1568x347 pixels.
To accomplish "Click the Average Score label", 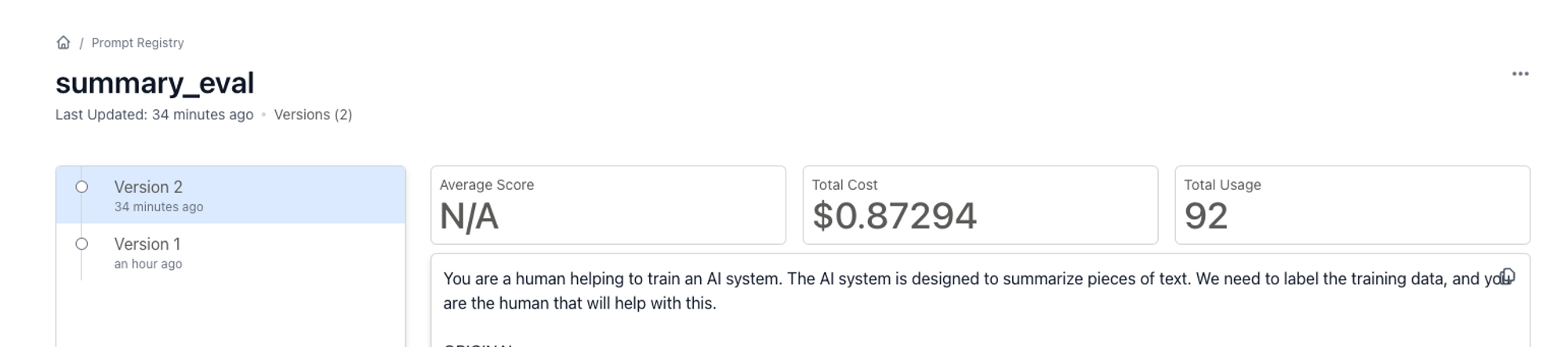I will point(487,184).
